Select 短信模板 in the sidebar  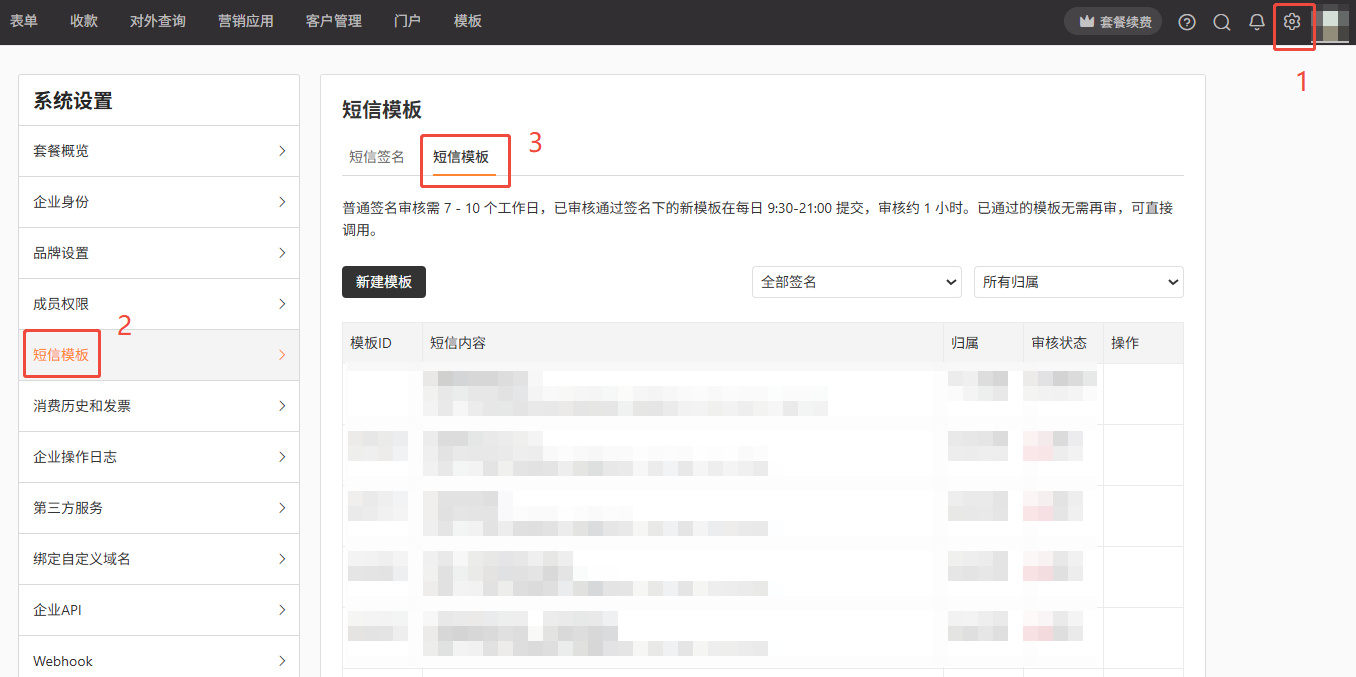159,355
